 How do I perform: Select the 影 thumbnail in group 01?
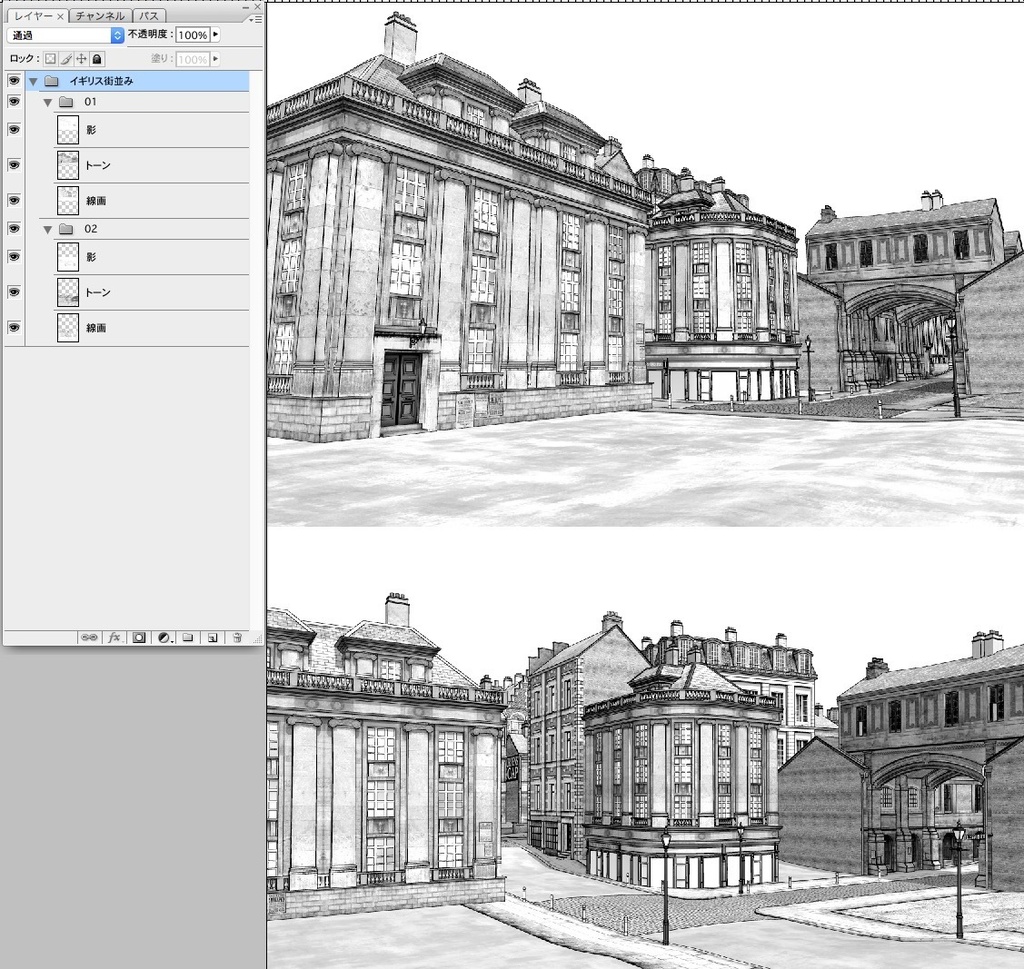68,130
